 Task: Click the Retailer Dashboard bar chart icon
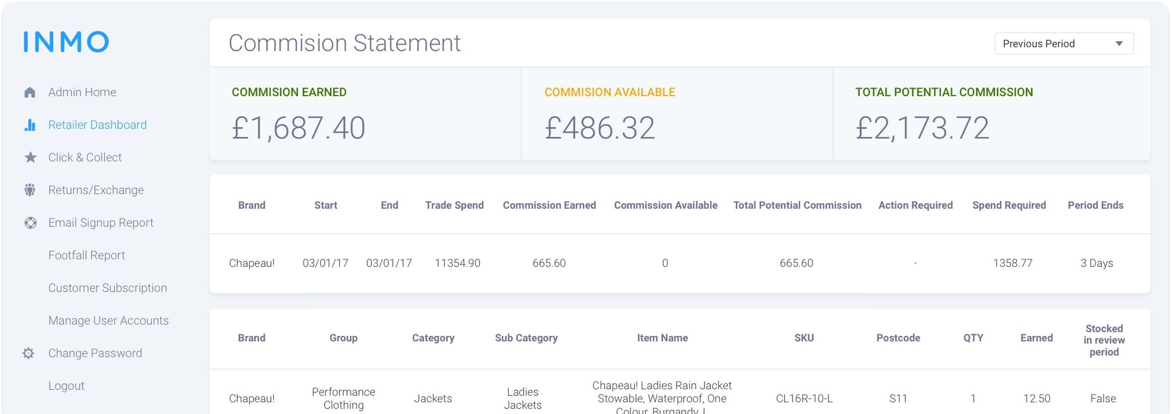(30, 125)
